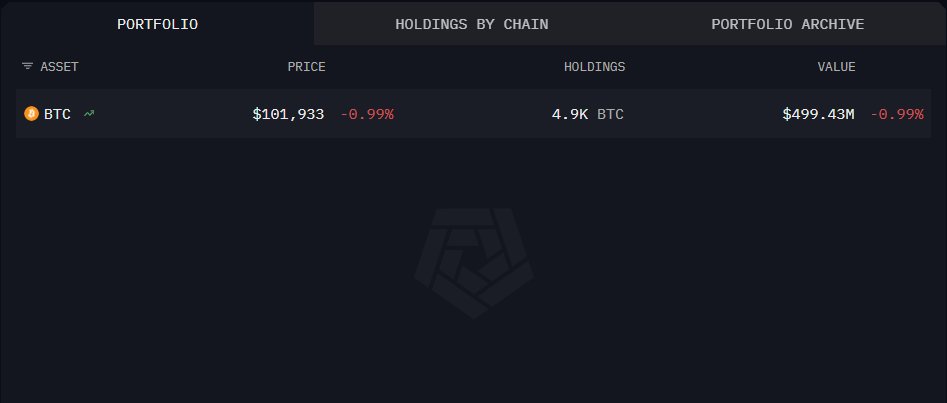
Task: Click the 4.9K holdings amount
Action: [x=570, y=114]
